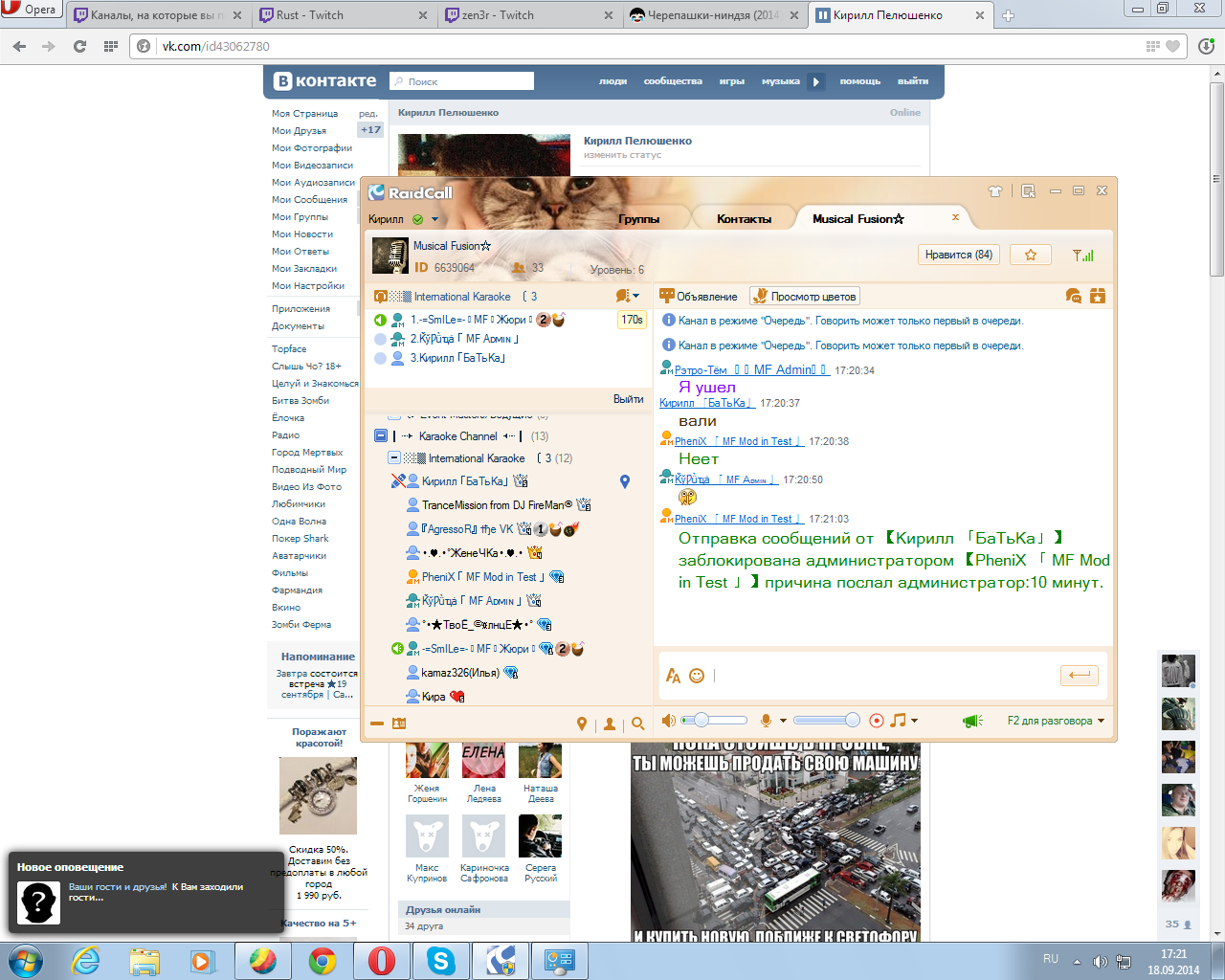Screen dimensions: 1225x980
Task: Click the VK помощь header link
Action: click(859, 81)
